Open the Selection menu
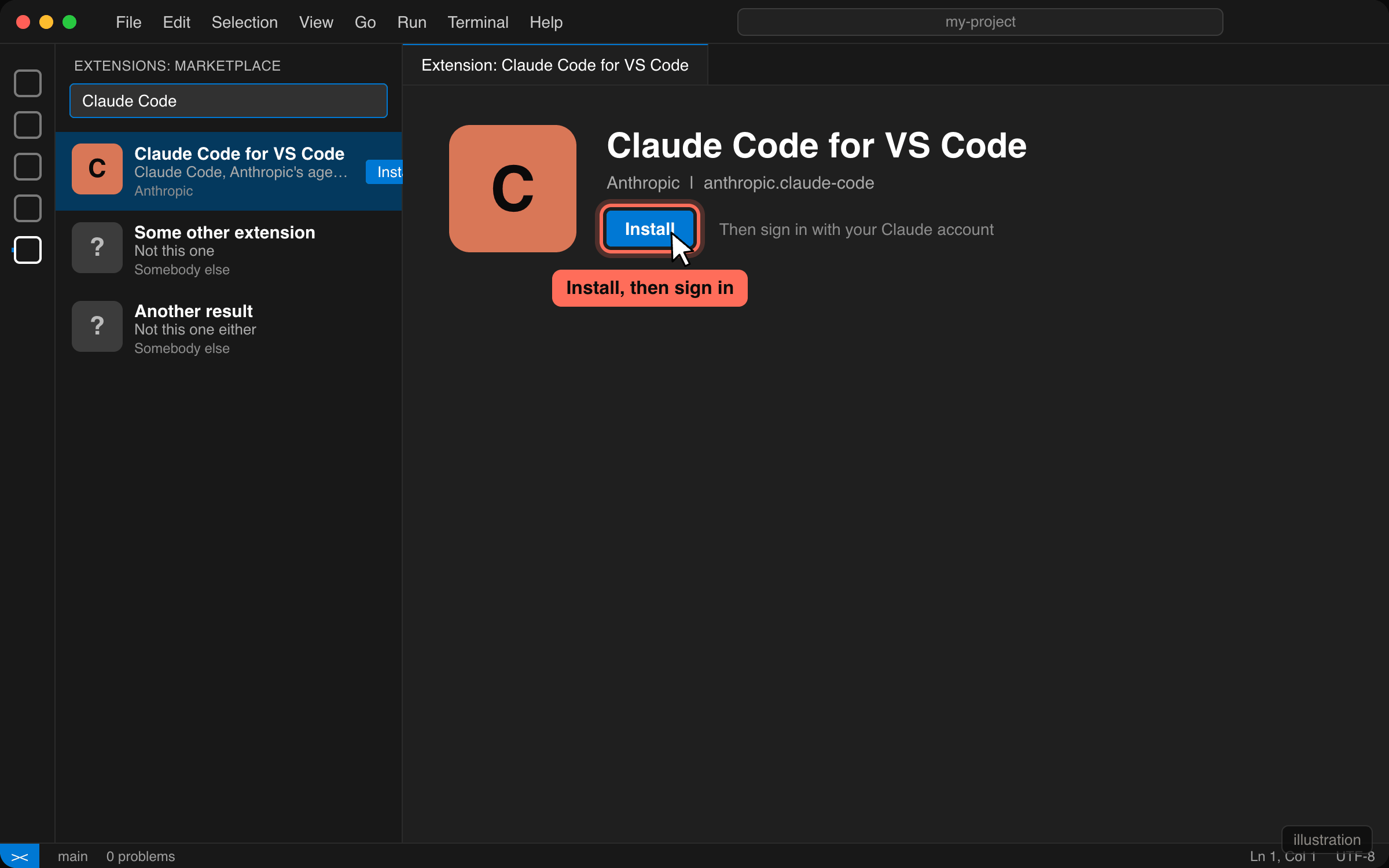 pyautogui.click(x=244, y=22)
